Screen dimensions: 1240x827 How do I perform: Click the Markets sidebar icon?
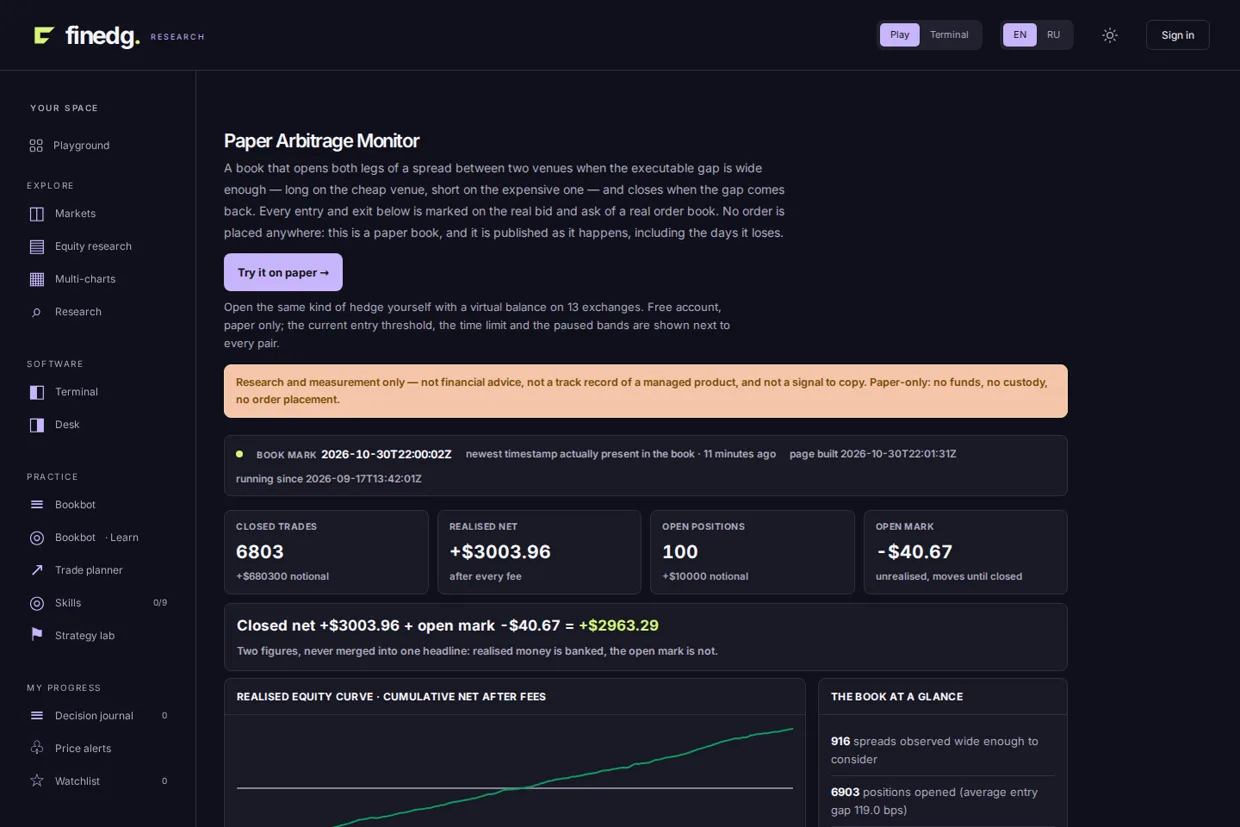pyautogui.click(x=37, y=214)
